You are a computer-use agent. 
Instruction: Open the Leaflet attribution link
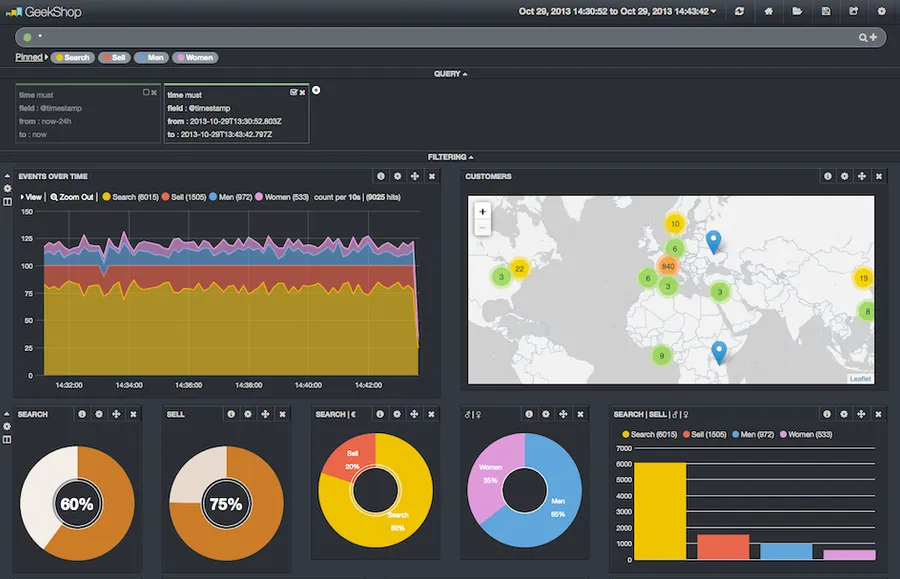(x=860, y=379)
